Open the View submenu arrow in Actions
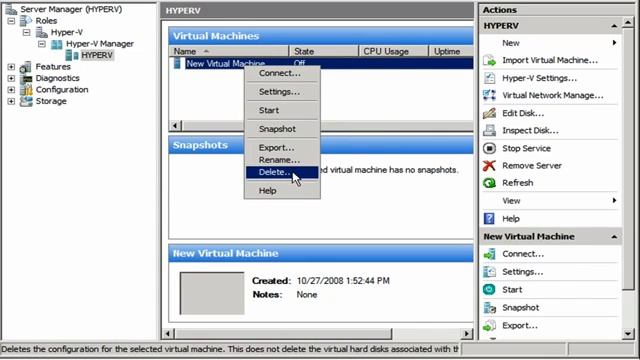The height and width of the screenshot is (360, 640). coord(614,200)
